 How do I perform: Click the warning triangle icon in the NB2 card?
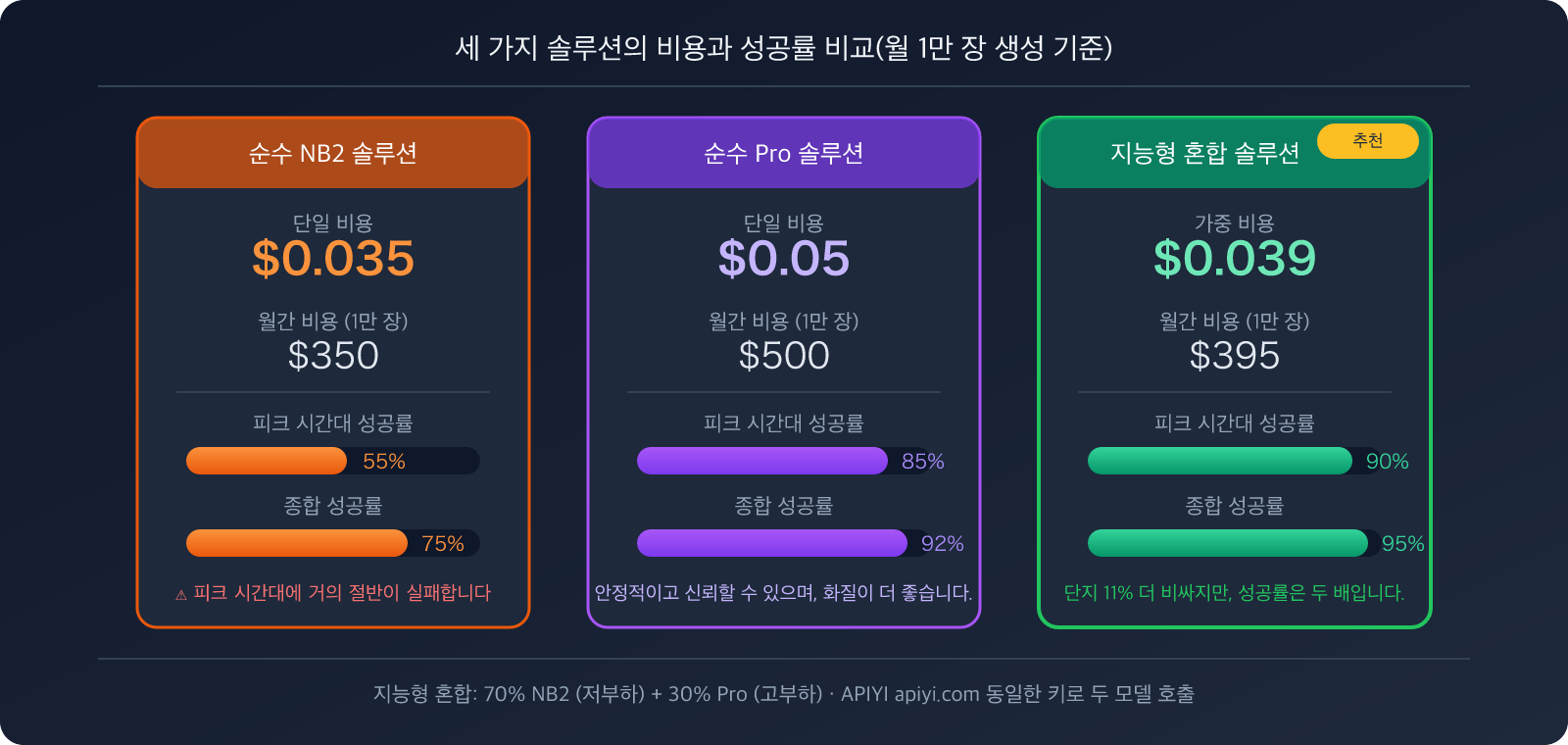(x=181, y=595)
